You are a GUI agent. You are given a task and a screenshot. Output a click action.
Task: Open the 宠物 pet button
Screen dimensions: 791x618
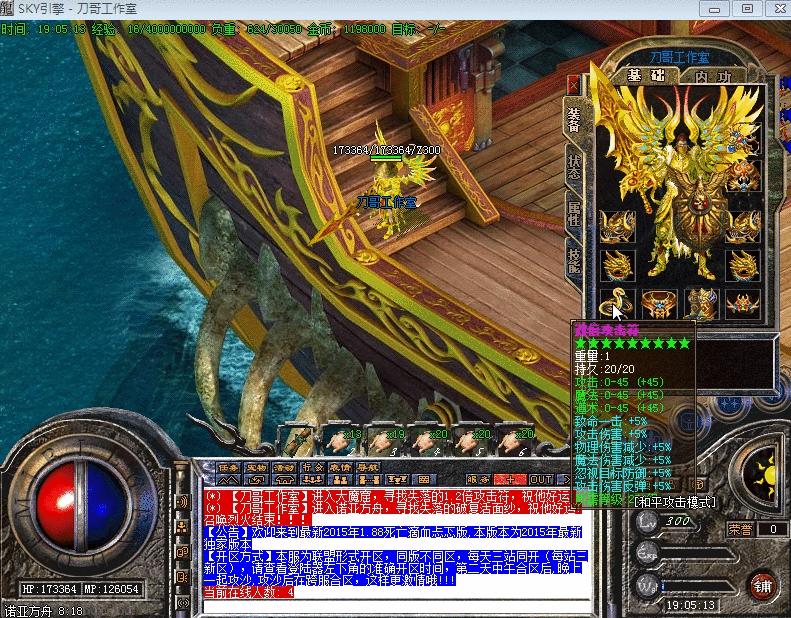257,468
